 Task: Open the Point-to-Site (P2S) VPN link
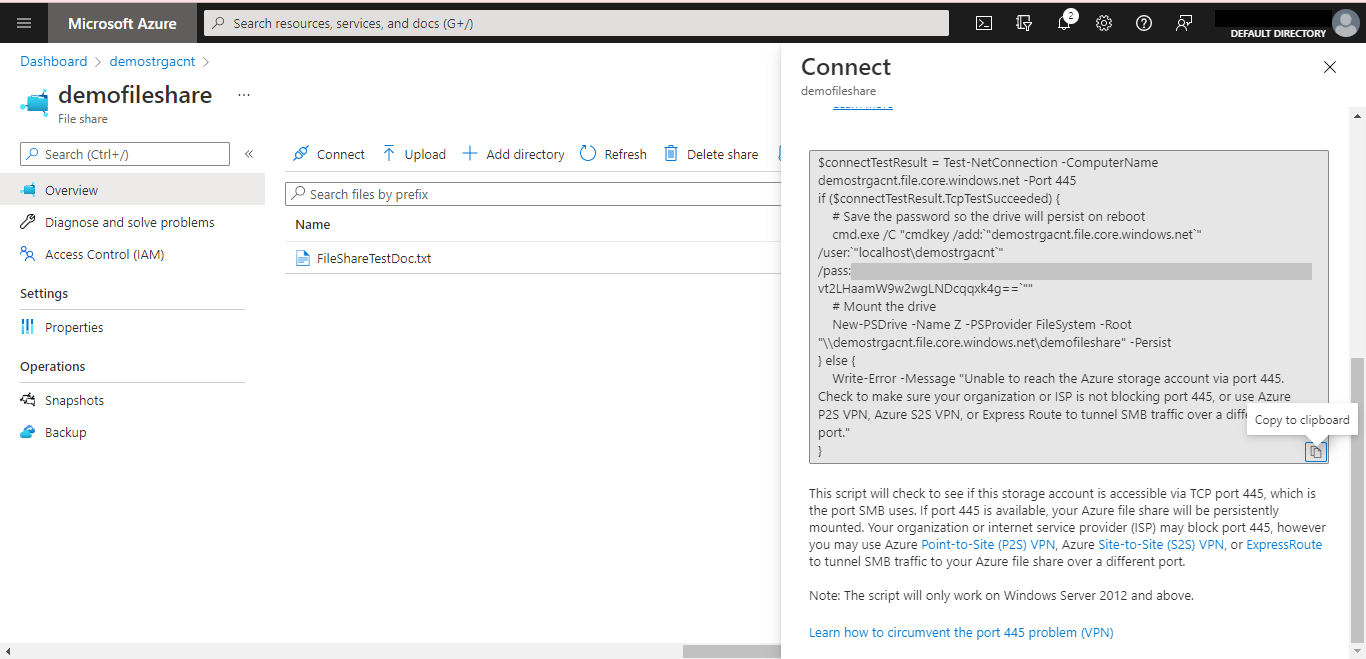(988, 545)
